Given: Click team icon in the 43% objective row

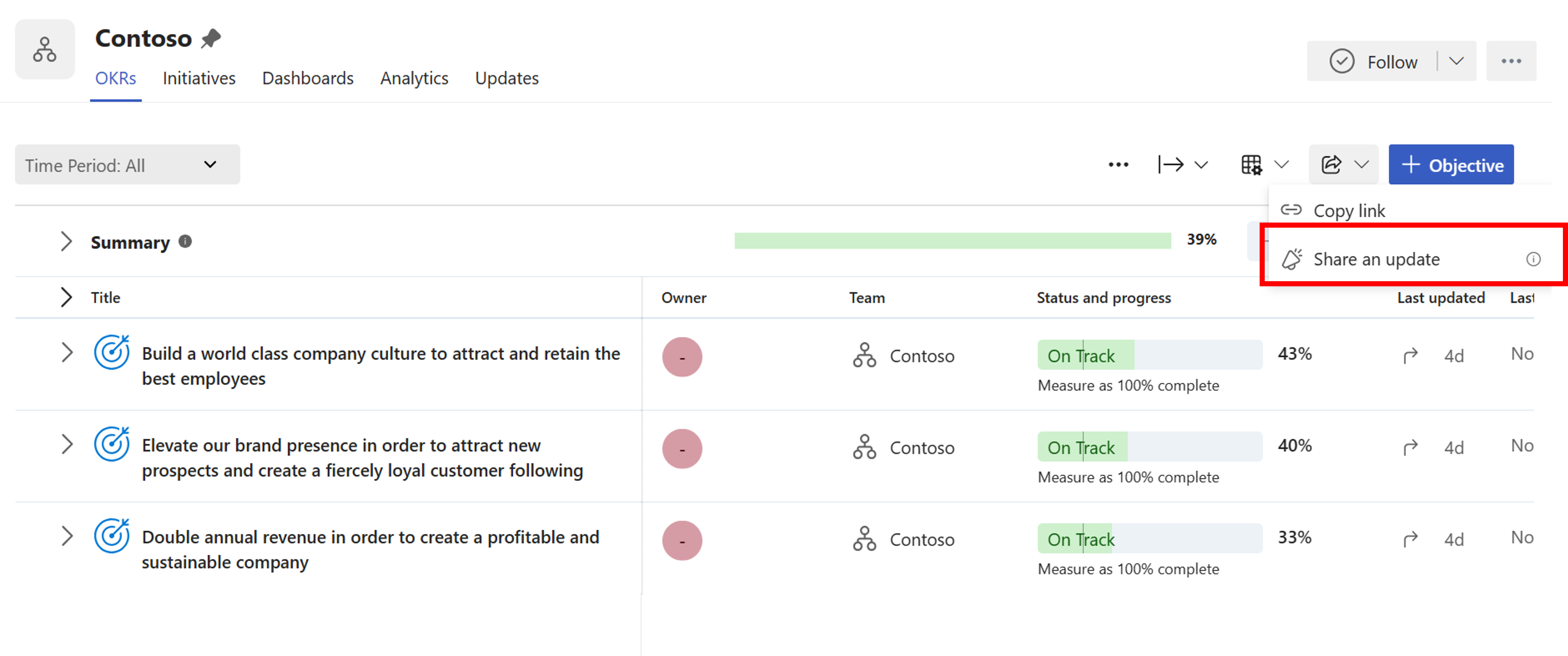Looking at the screenshot, I should tap(864, 355).
